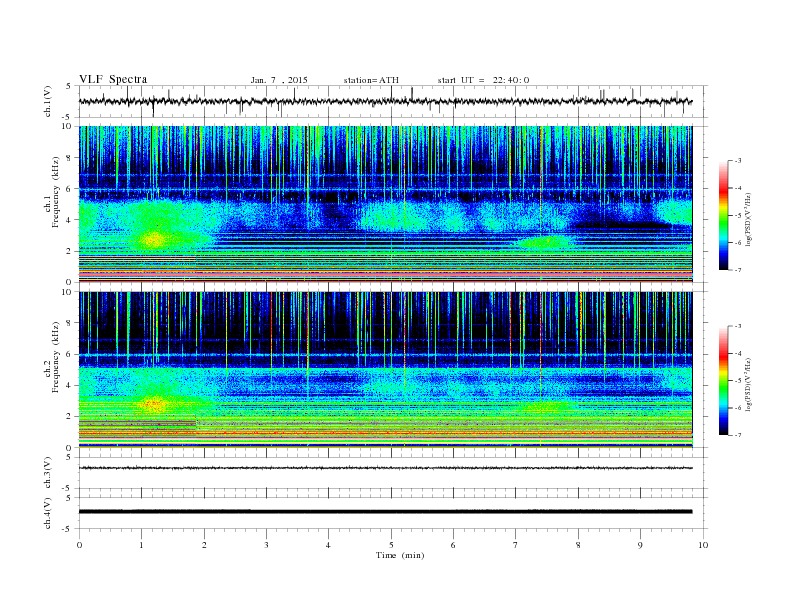
Task: Click the ch.1 spectrogram color scale bar
Action: (x=723, y=215)
